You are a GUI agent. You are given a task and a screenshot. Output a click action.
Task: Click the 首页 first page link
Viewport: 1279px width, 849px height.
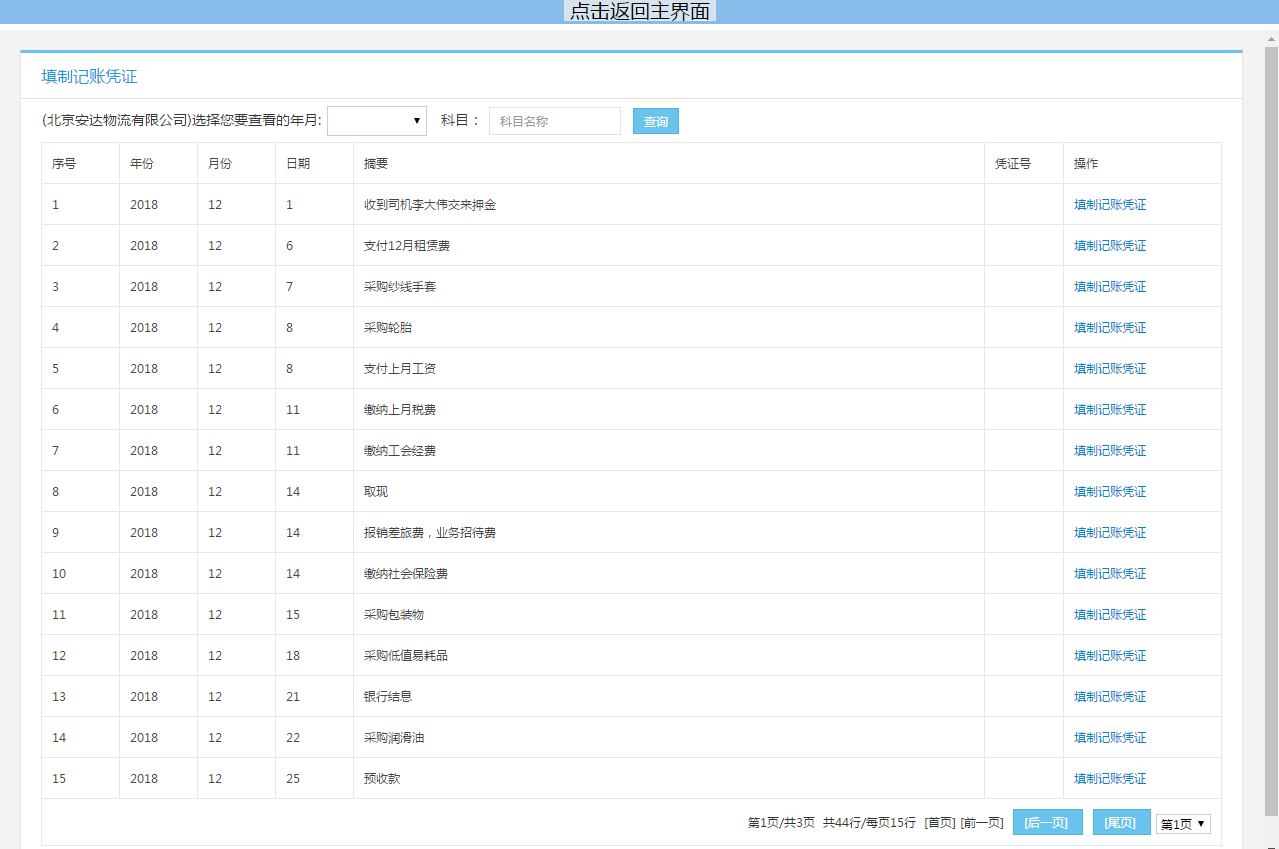click(939, 823)
